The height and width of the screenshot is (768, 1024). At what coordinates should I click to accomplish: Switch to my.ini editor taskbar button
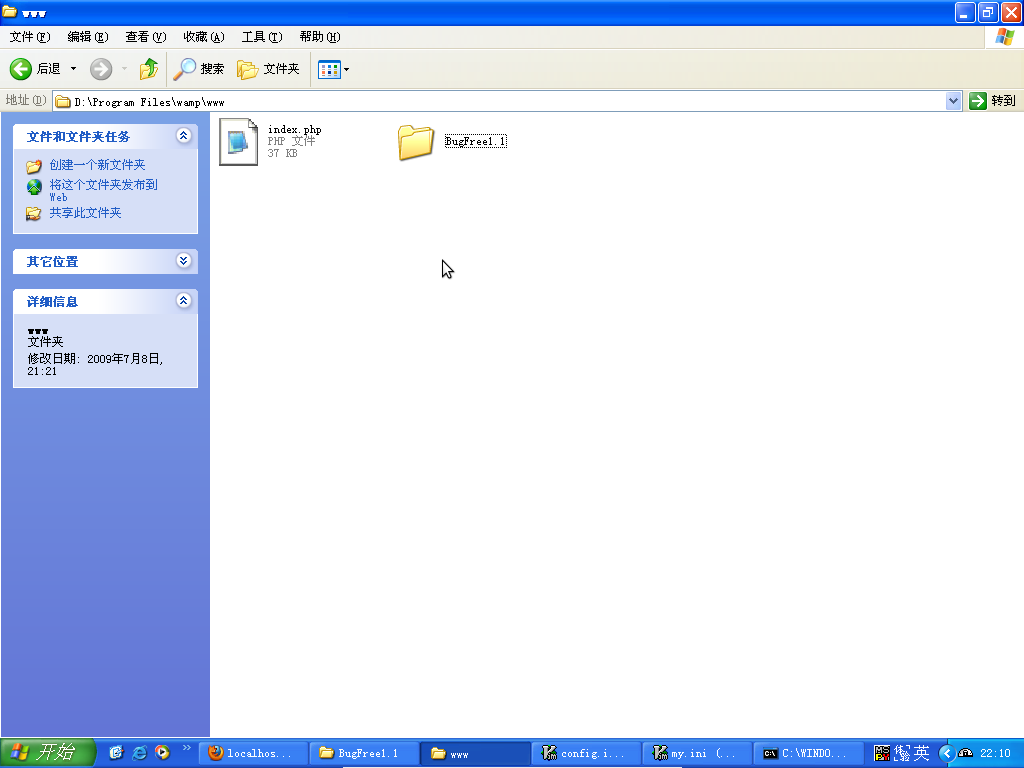coord(697,753)
